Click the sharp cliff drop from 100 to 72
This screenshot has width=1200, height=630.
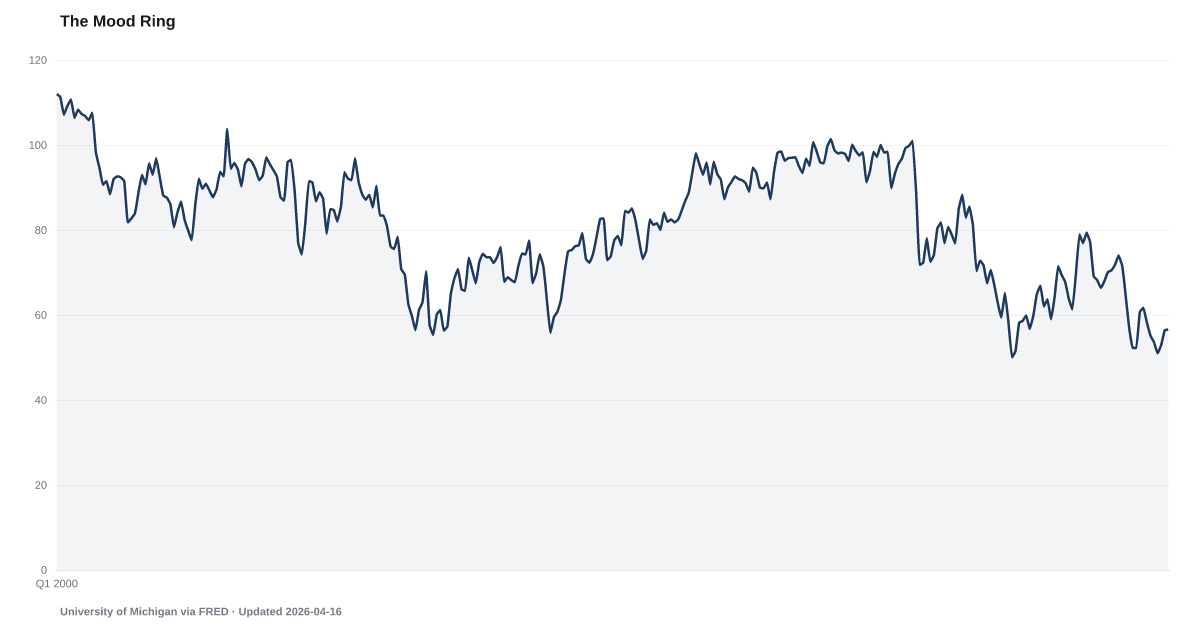click(x=918, y=200)
